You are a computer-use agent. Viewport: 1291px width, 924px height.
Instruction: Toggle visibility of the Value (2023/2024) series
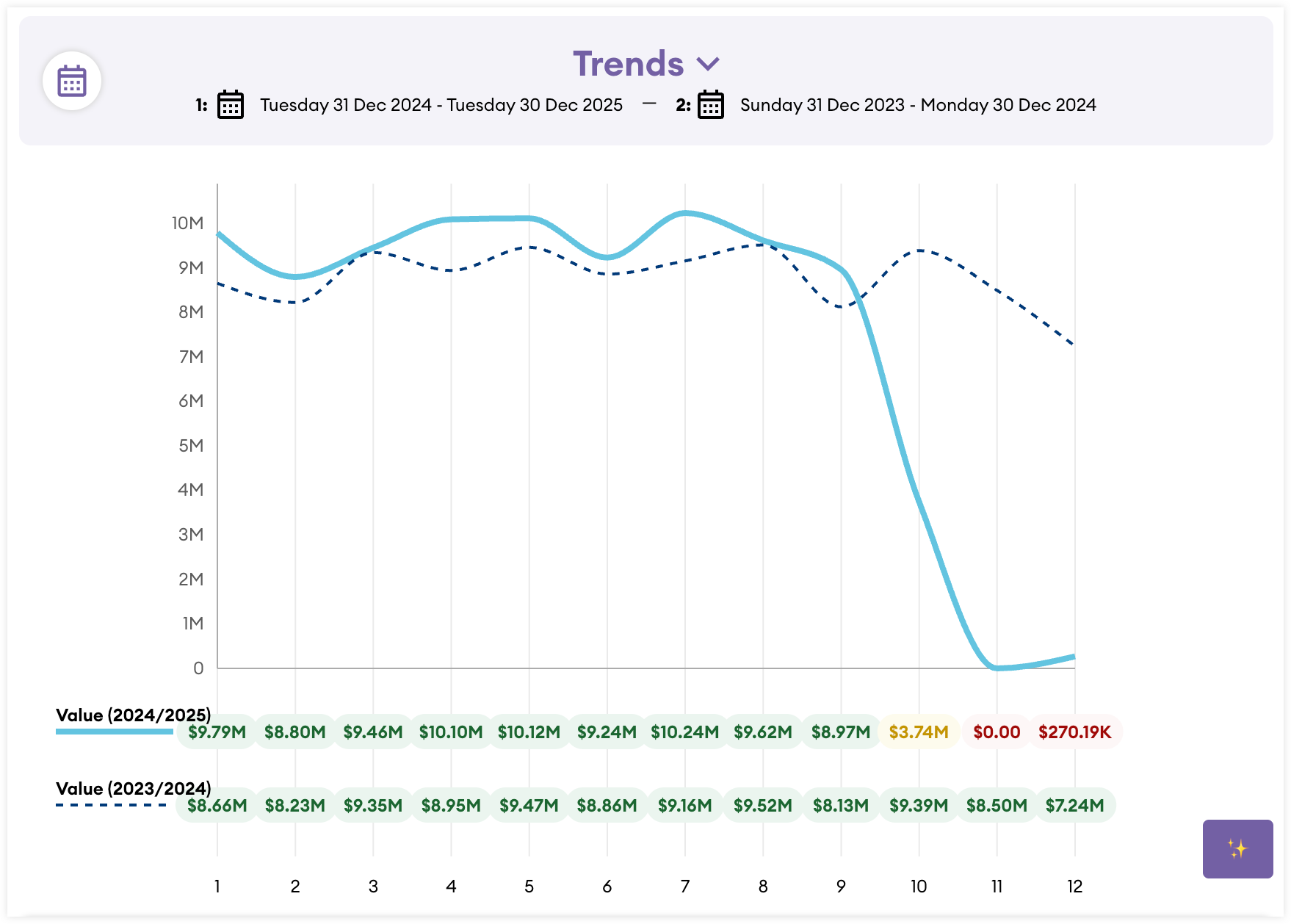134,787
